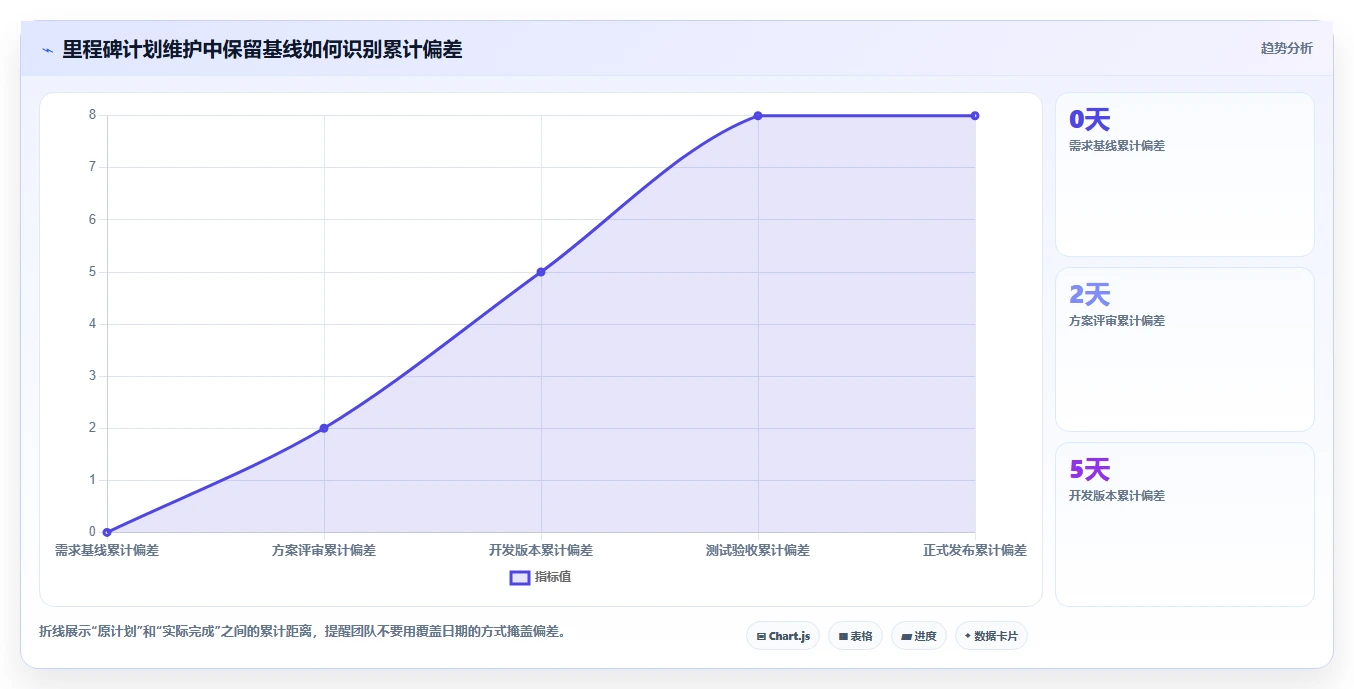Click data point at 开发版本累计偏差
This screenshot has width=1354, height=689.
pos(541,272)
